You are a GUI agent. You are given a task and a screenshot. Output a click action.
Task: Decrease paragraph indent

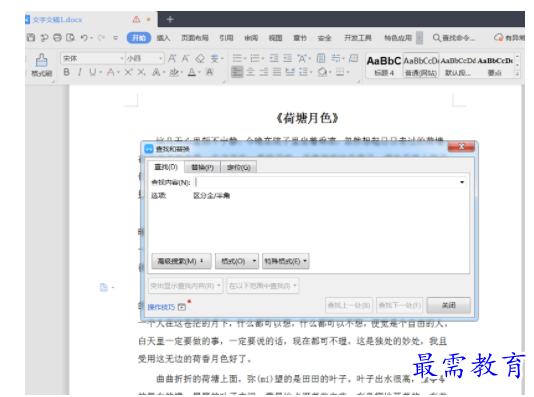(x=274, y=58)
